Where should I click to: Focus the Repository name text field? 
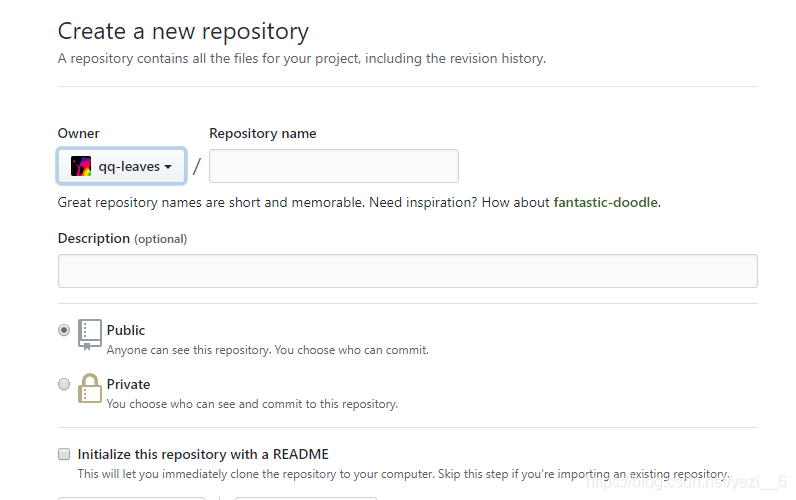(334, 166)
